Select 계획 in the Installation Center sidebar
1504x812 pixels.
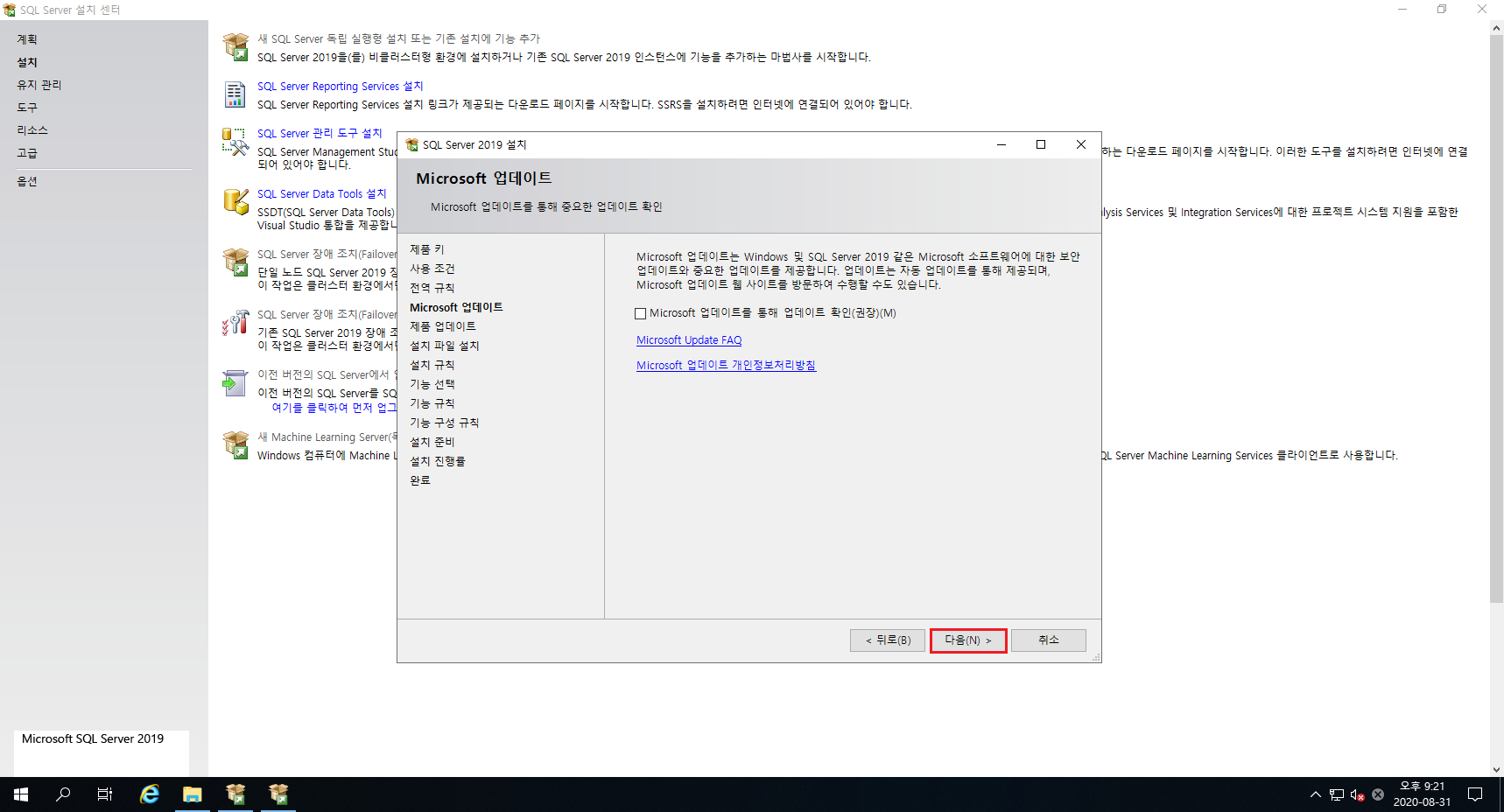(x=27, y=39)
